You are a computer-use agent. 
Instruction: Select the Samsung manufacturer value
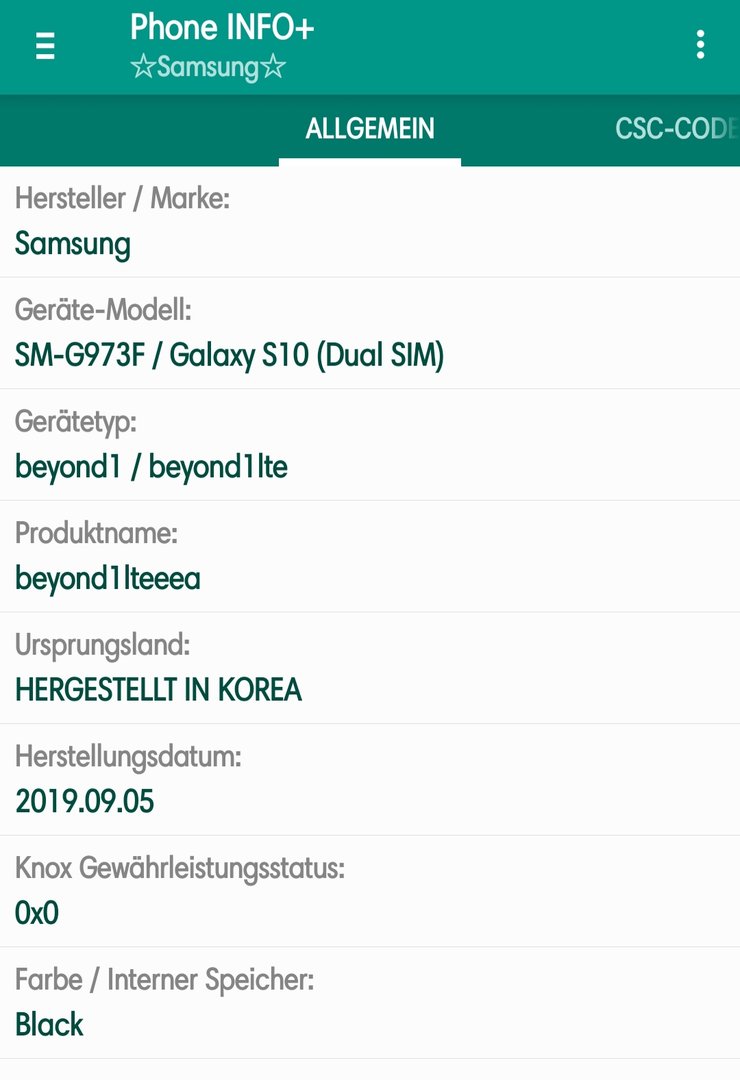point(72,245)
